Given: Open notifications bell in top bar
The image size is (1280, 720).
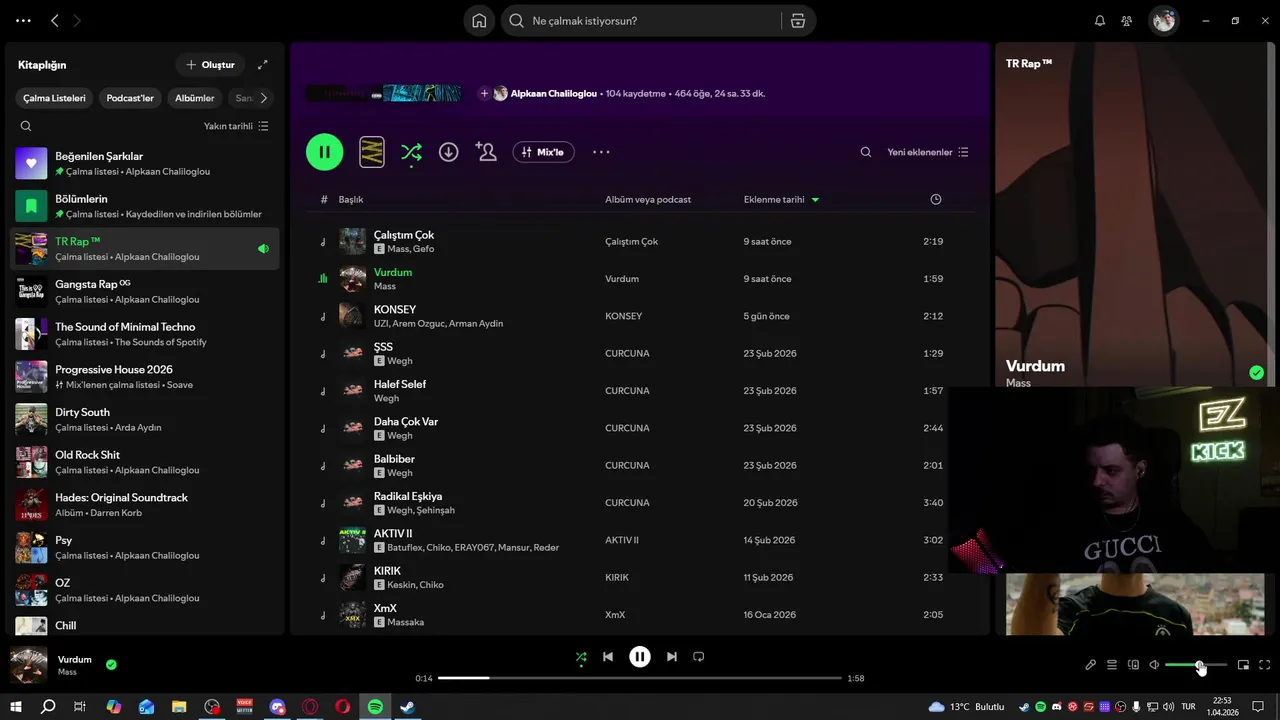Looking at the screenshot, I should (1100, 21).
